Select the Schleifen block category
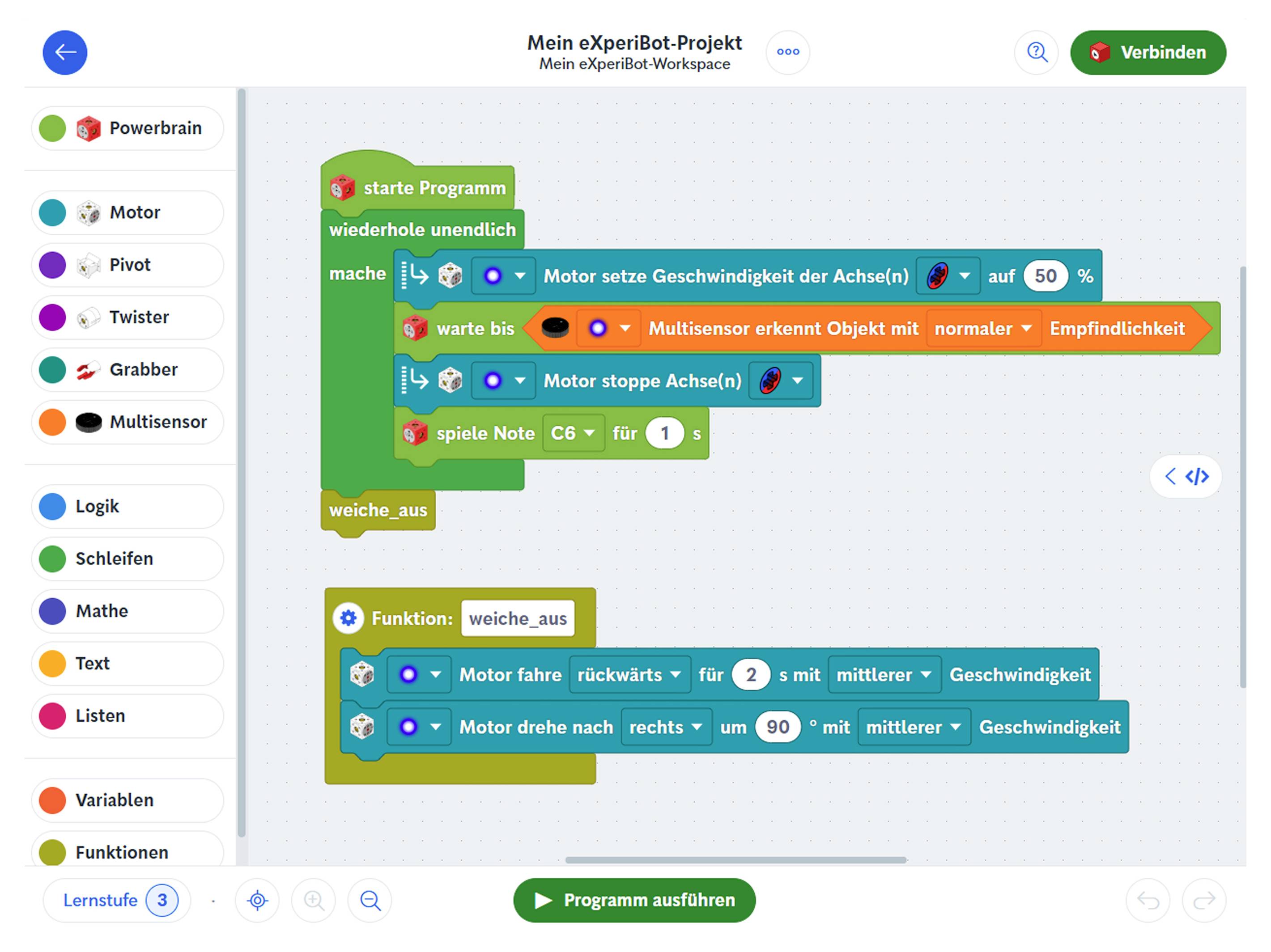The width and height of the screenshot is (1271, 952). [x=128, y=559]
